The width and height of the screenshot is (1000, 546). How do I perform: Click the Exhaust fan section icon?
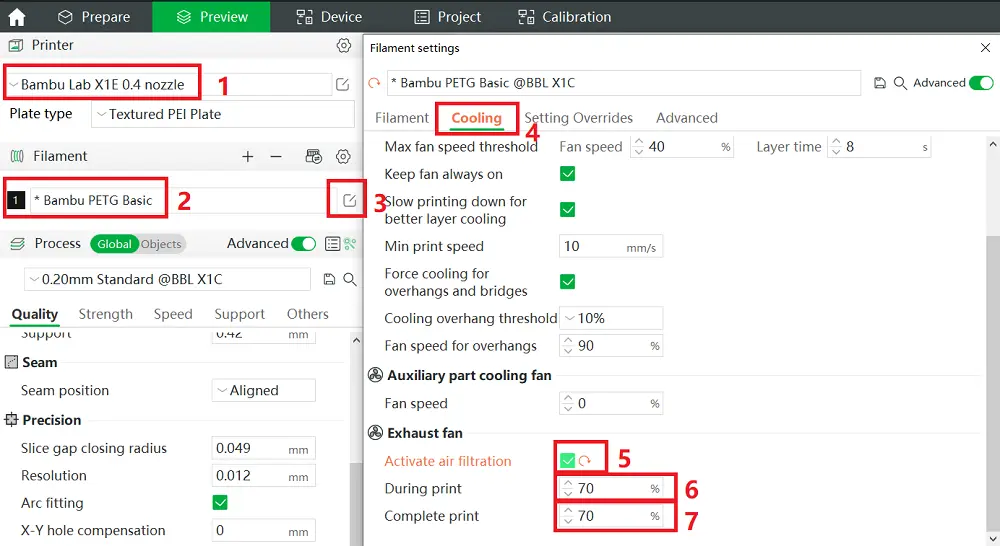376,433
